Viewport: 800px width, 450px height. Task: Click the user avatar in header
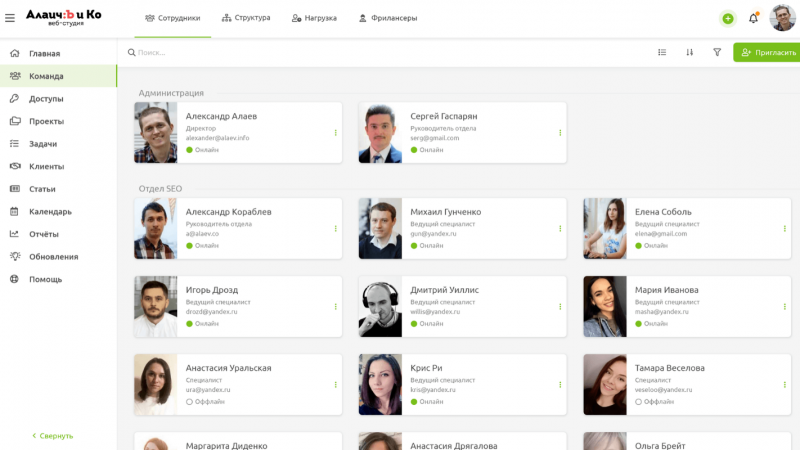(x=782, y=18)
